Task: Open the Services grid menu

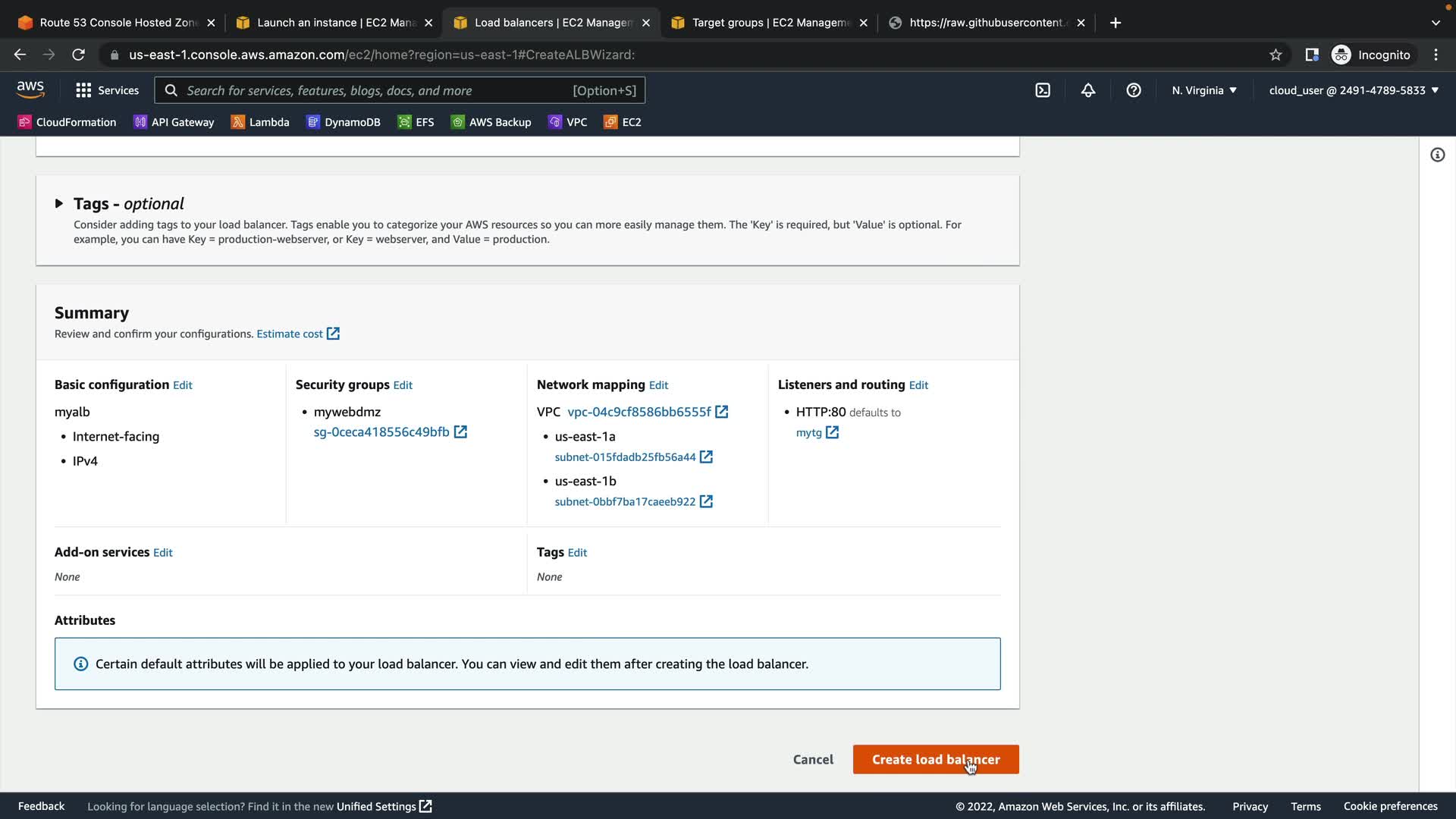Action: (107, 90)
